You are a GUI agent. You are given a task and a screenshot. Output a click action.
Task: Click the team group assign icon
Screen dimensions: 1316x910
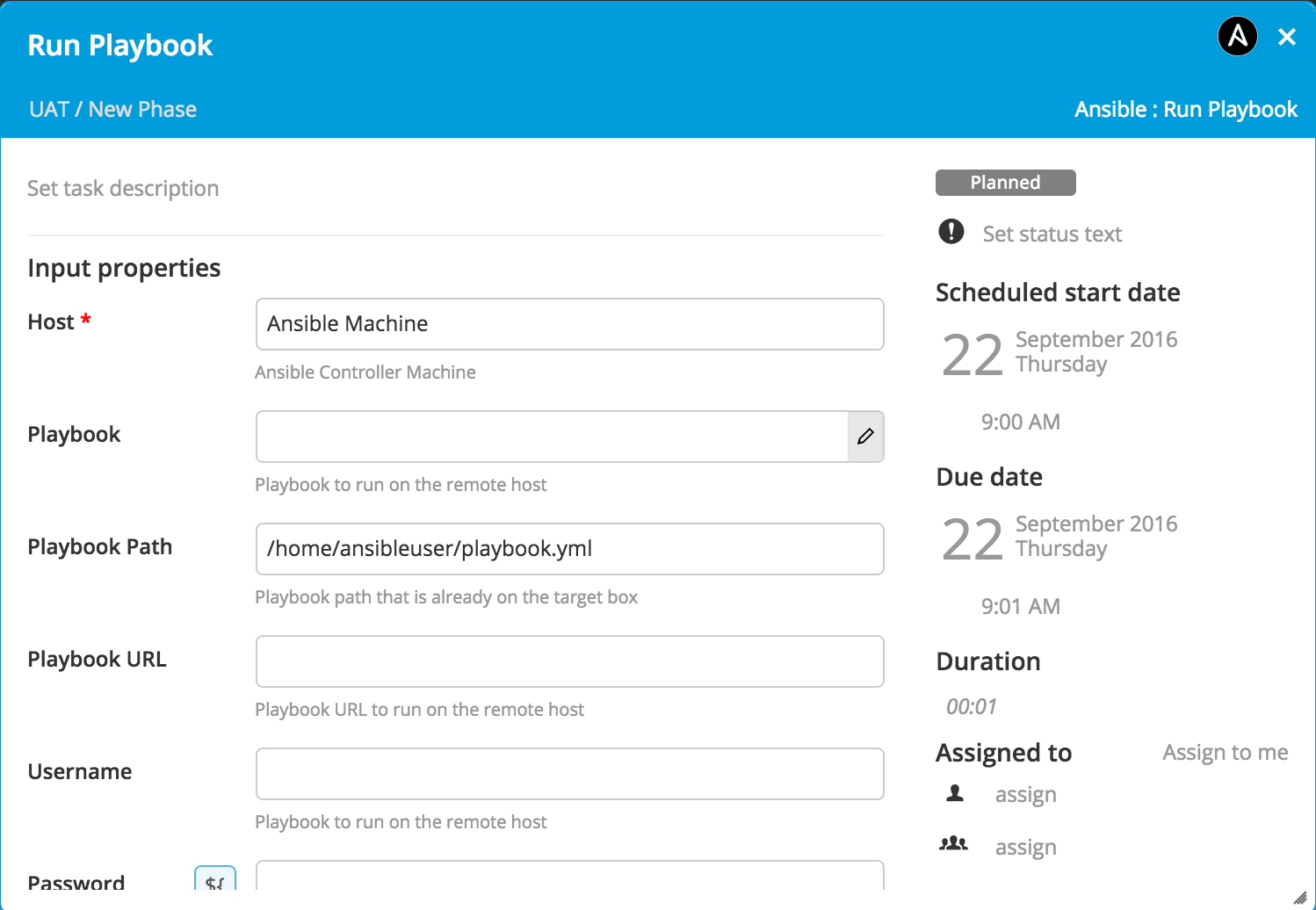953,844
